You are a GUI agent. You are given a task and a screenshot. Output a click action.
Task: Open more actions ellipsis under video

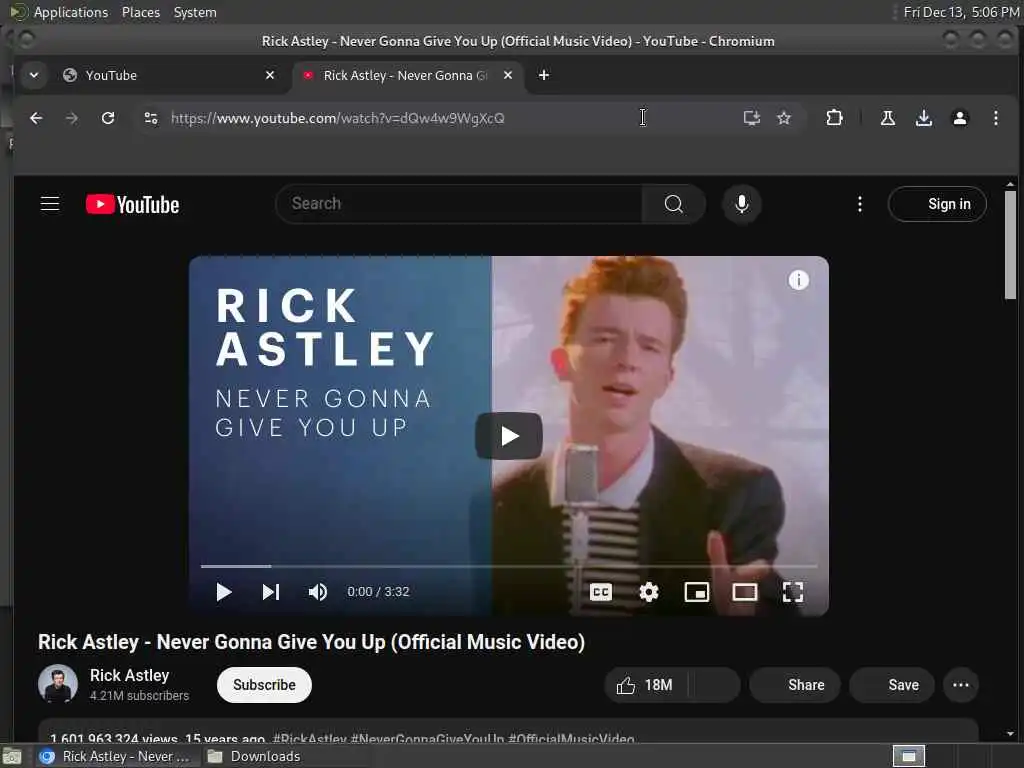click(961, 685)
